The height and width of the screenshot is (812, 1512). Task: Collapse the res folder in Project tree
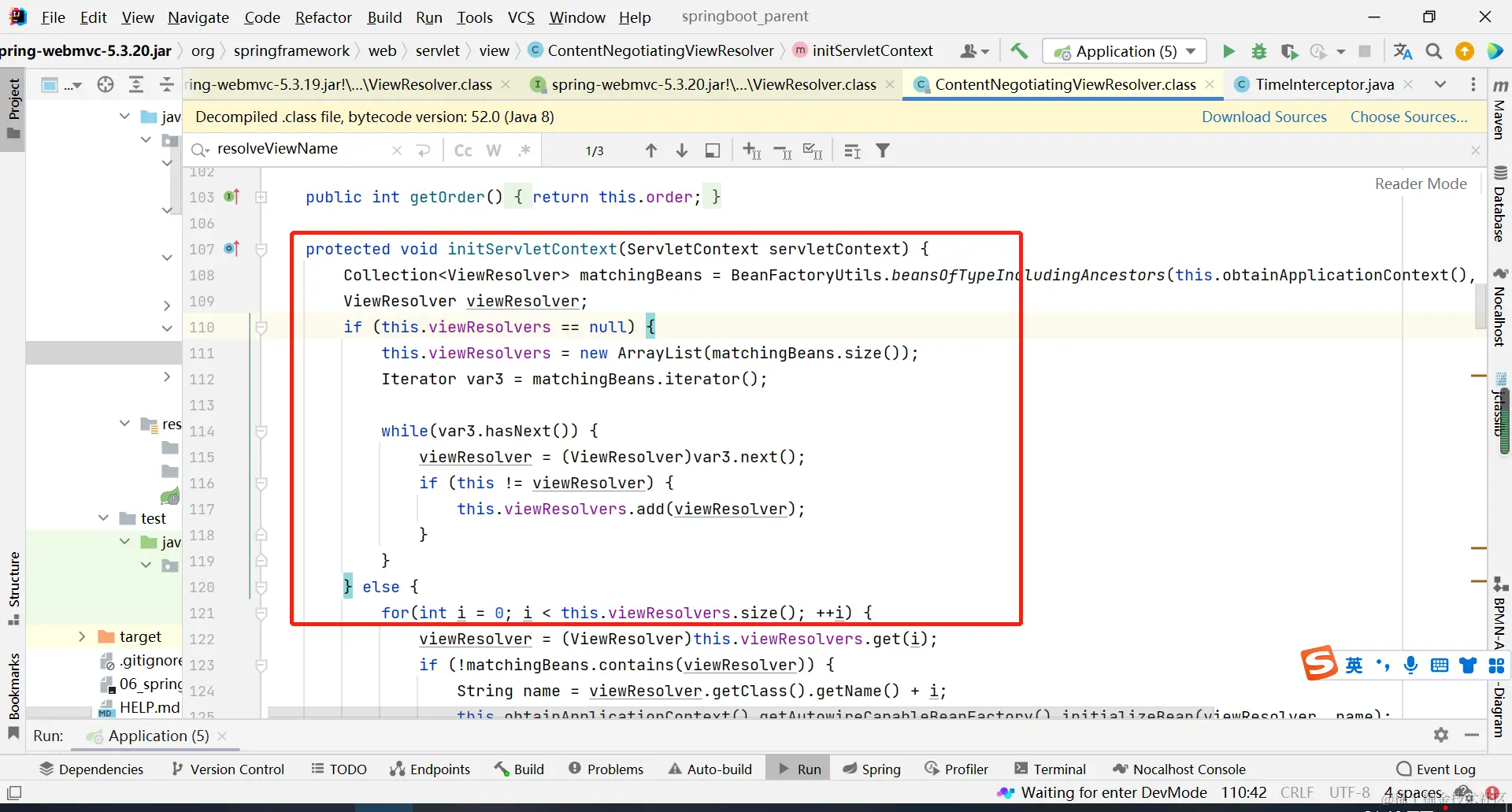[x=124, y=424]
